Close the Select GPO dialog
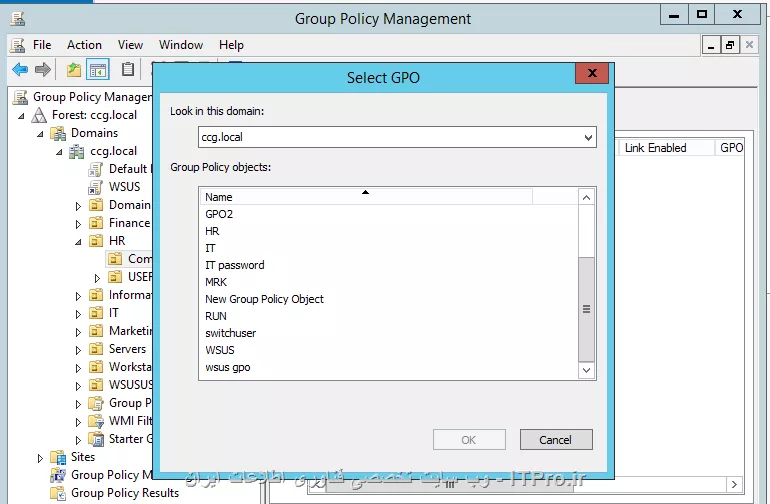This screenshot has height=504, width=770. (592, 73)
